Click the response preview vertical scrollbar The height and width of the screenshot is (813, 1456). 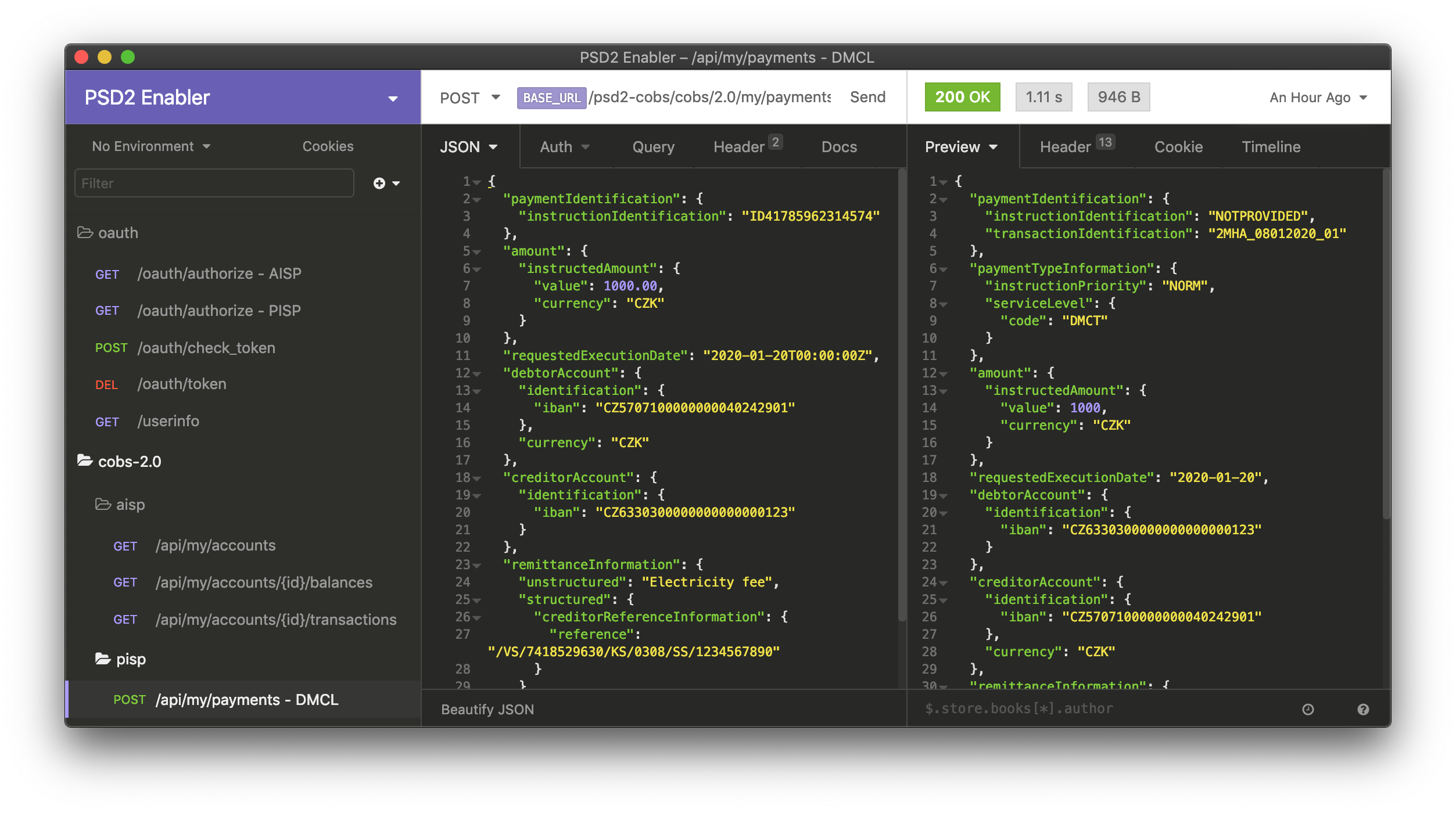[x=1386, y=343]
